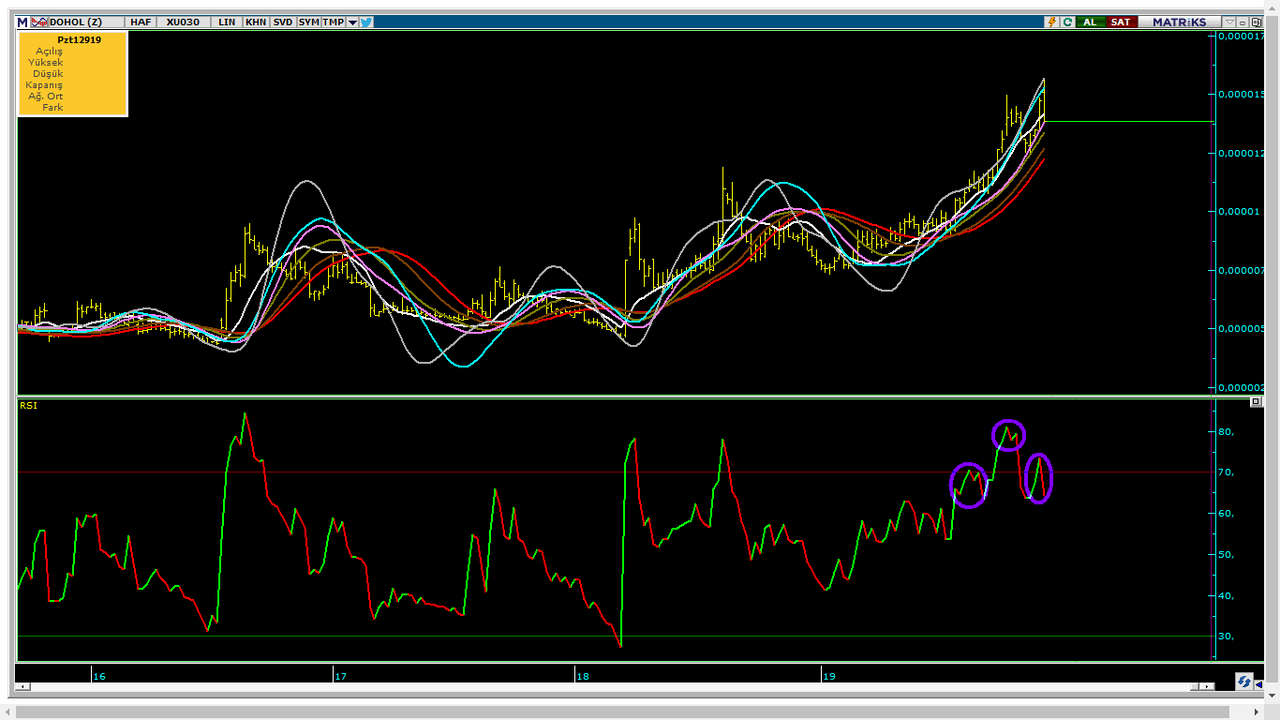Click the DOHOL (Z) symbol name
1280x720 pixels.
coord(76,22)
